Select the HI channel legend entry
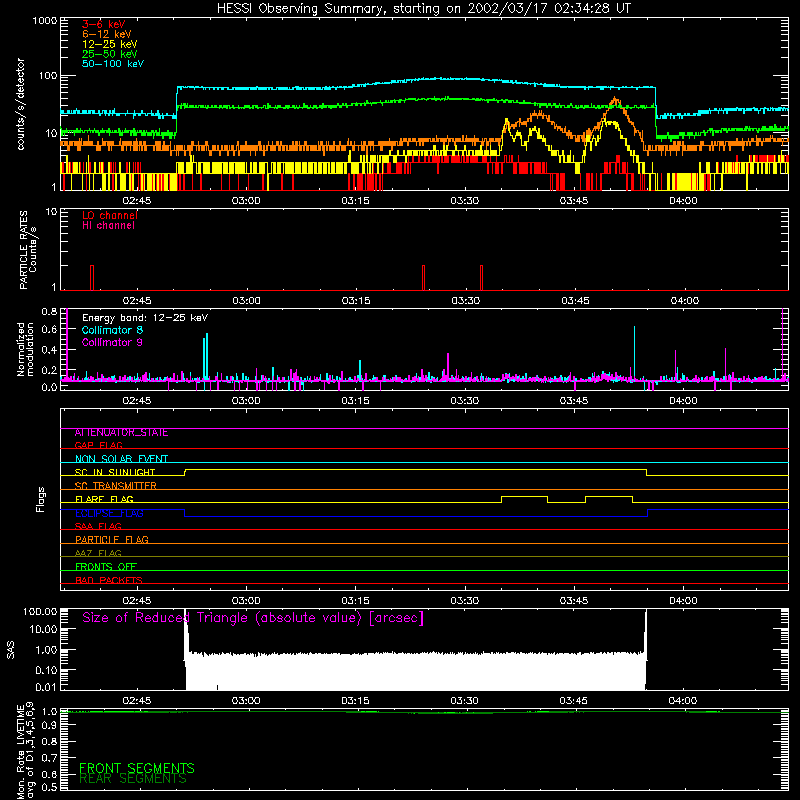The width and height of the screenshot is (800, 800). coord(108,226)
